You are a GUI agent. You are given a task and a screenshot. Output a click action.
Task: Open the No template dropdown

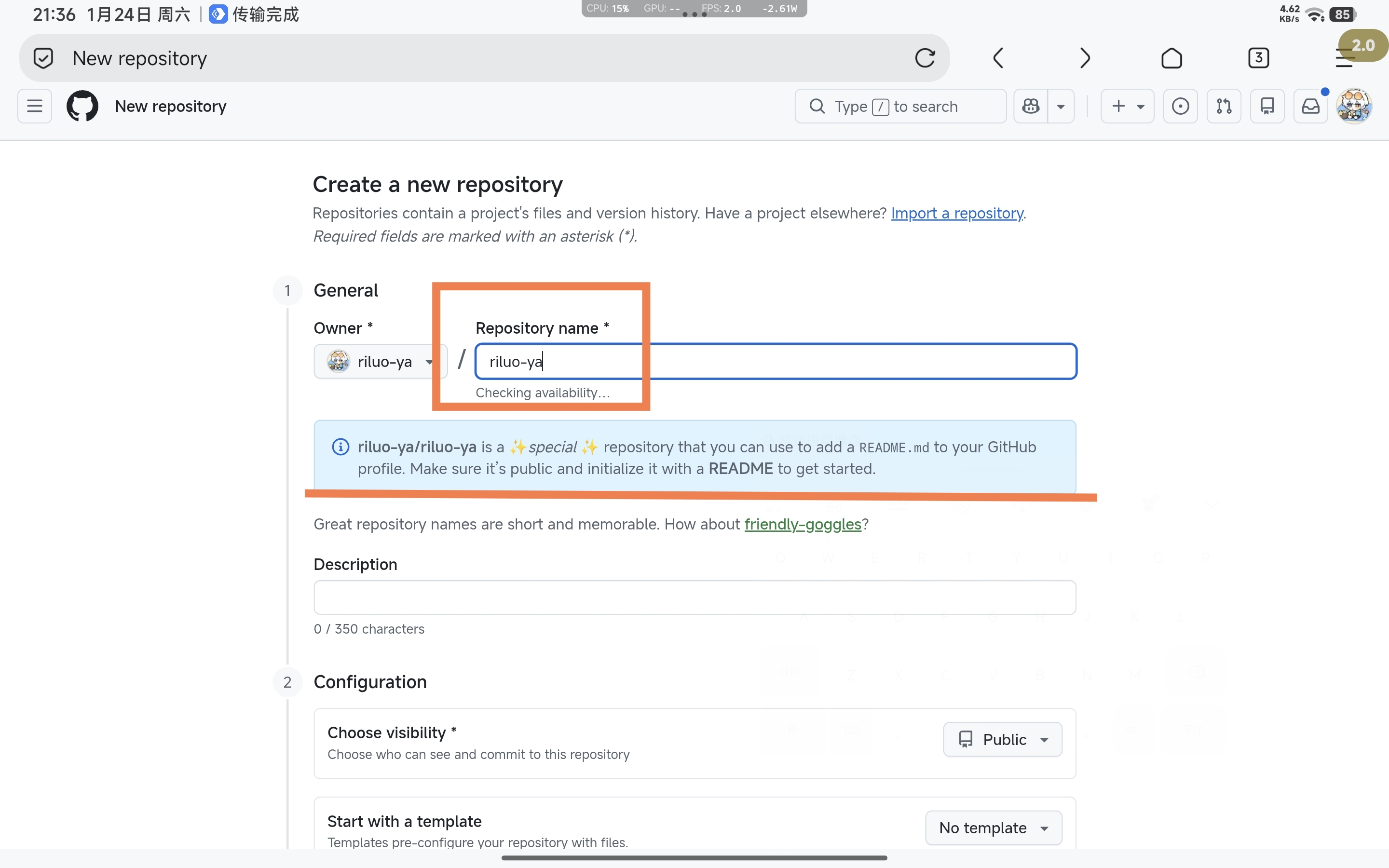(x=993, y=828)
